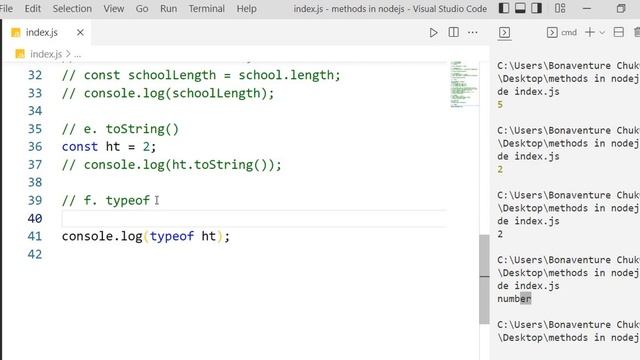Click the '// f. typeof' comment
Viewport: 640px width, 360px height.
[106, 200]
